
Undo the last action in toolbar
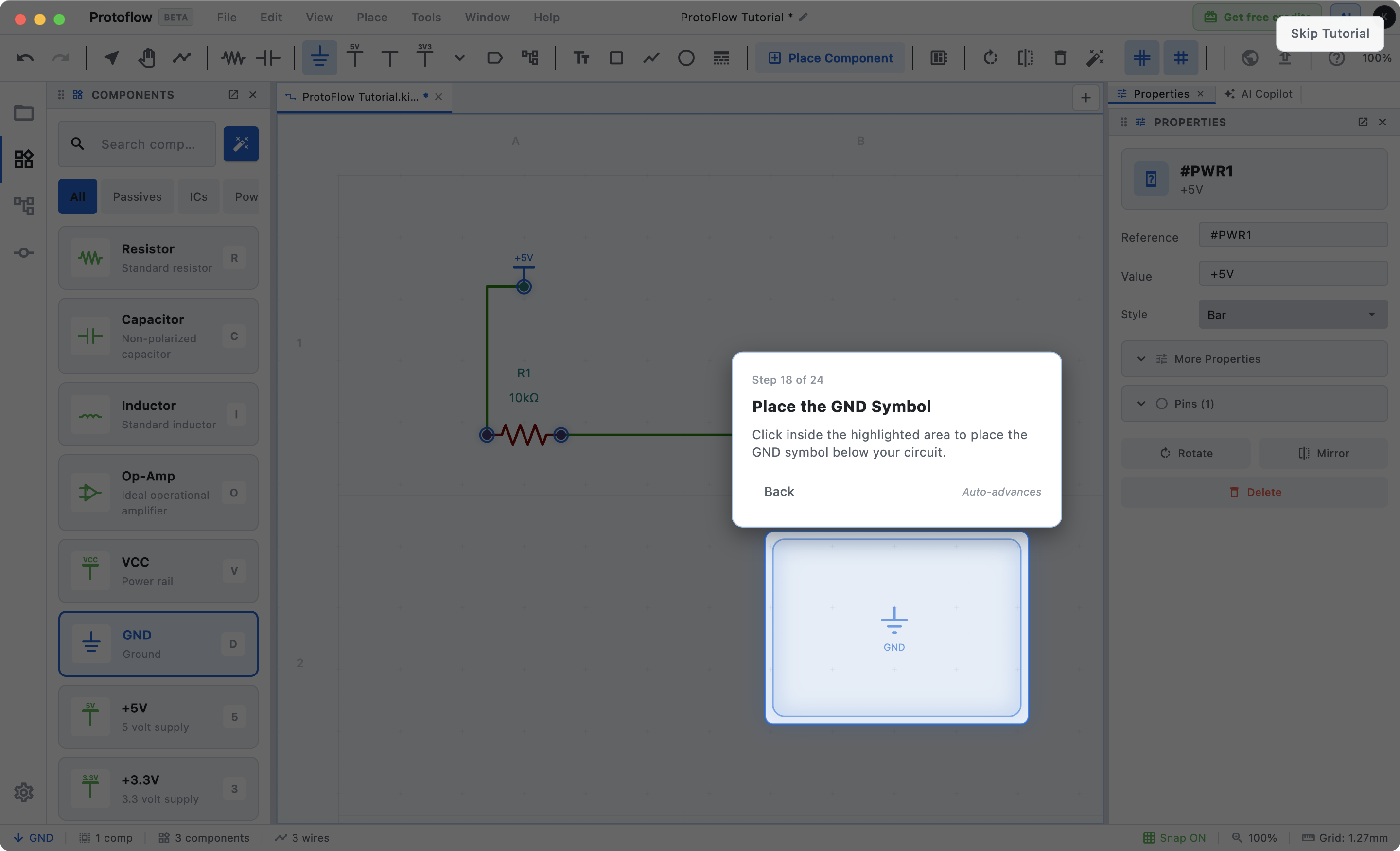click(x=25, y=57)
